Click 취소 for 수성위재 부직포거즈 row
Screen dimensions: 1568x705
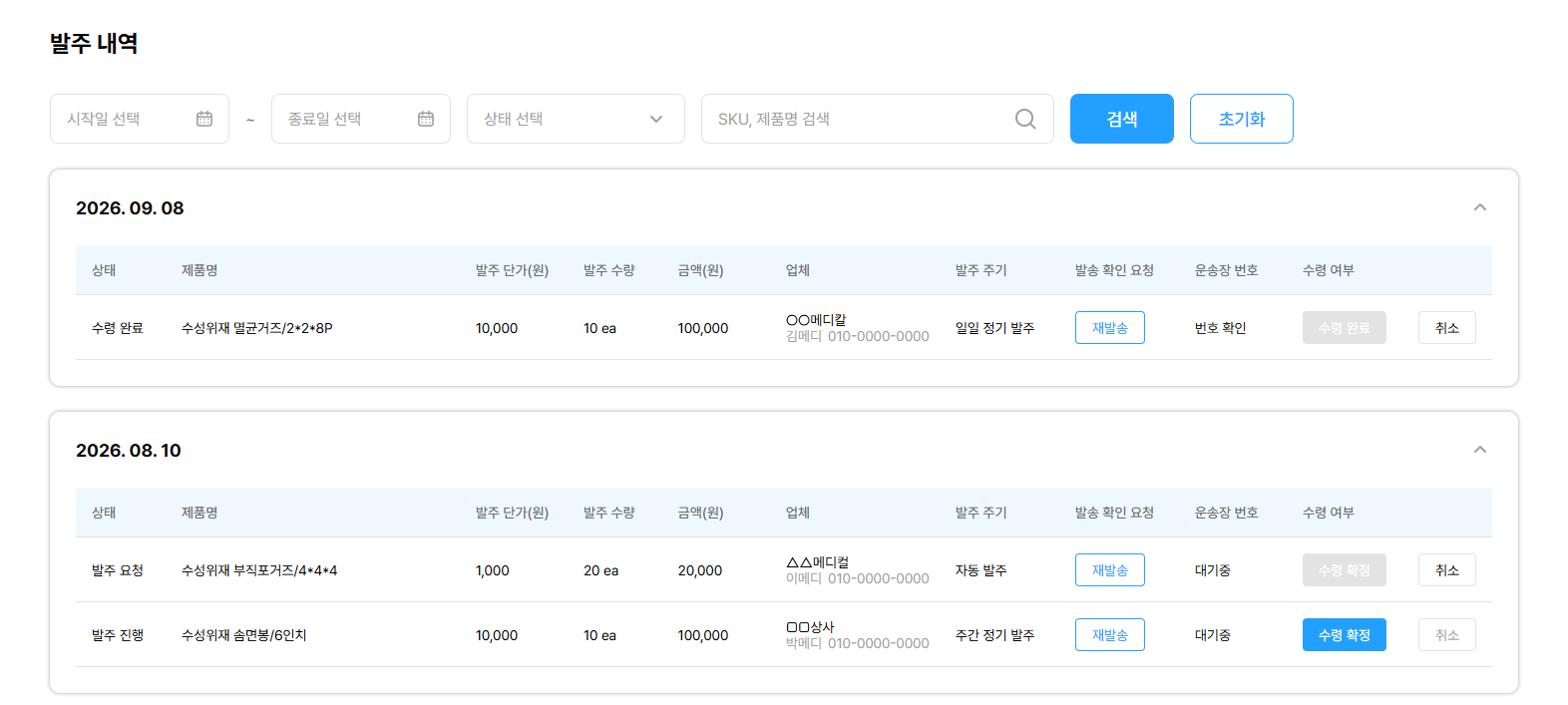point(1447,570)
